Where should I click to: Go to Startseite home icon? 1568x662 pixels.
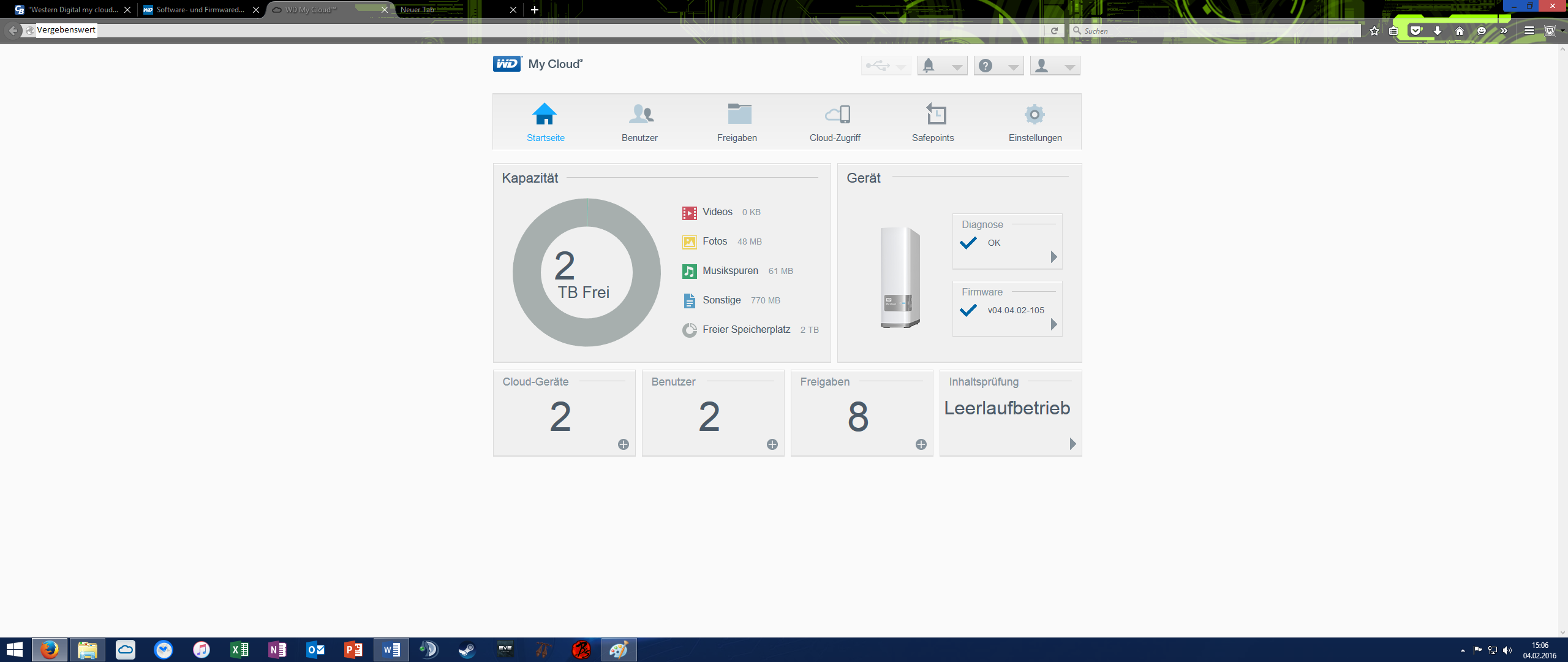(545, 115)
